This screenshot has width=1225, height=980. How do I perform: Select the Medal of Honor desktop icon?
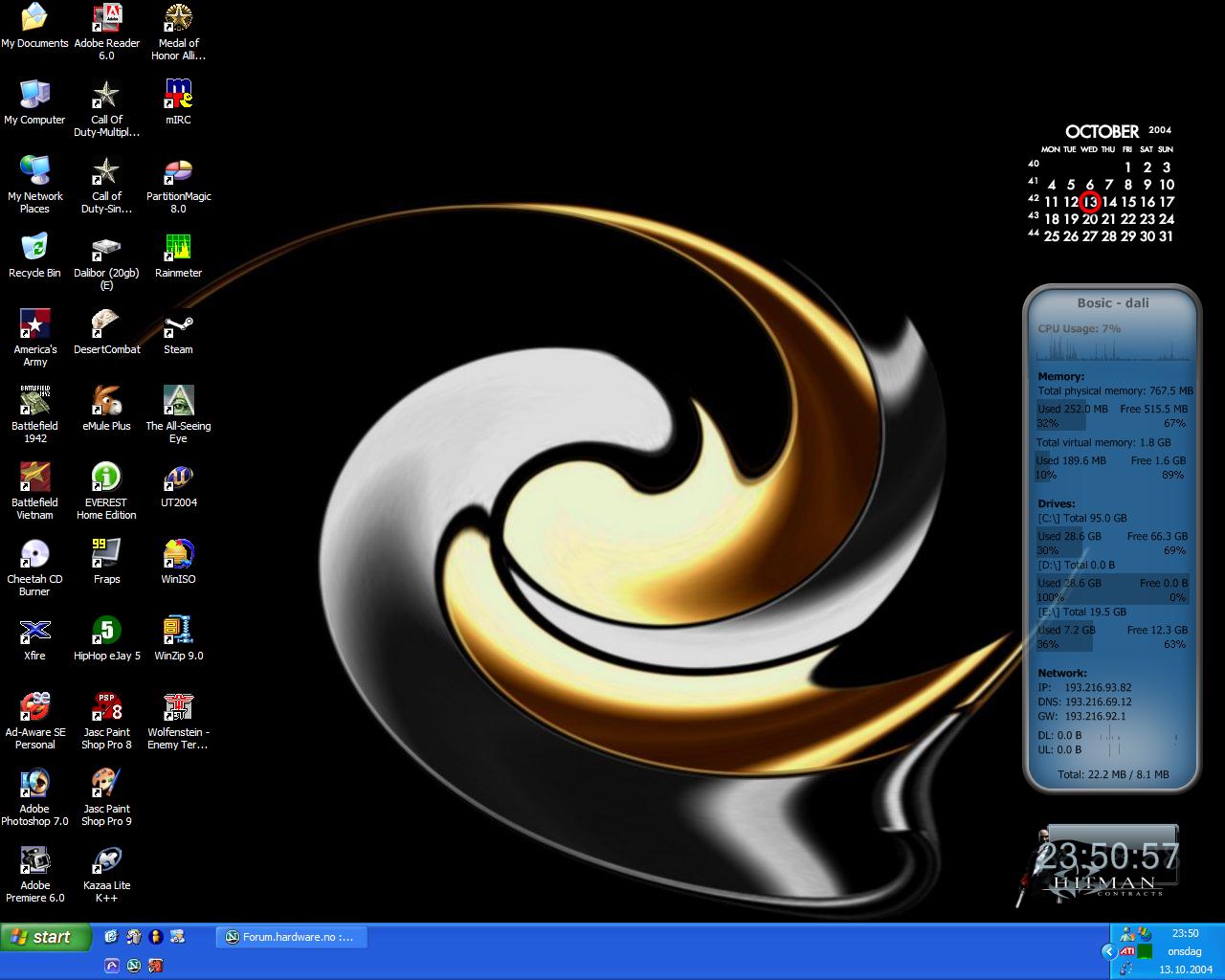coord(178,32)
